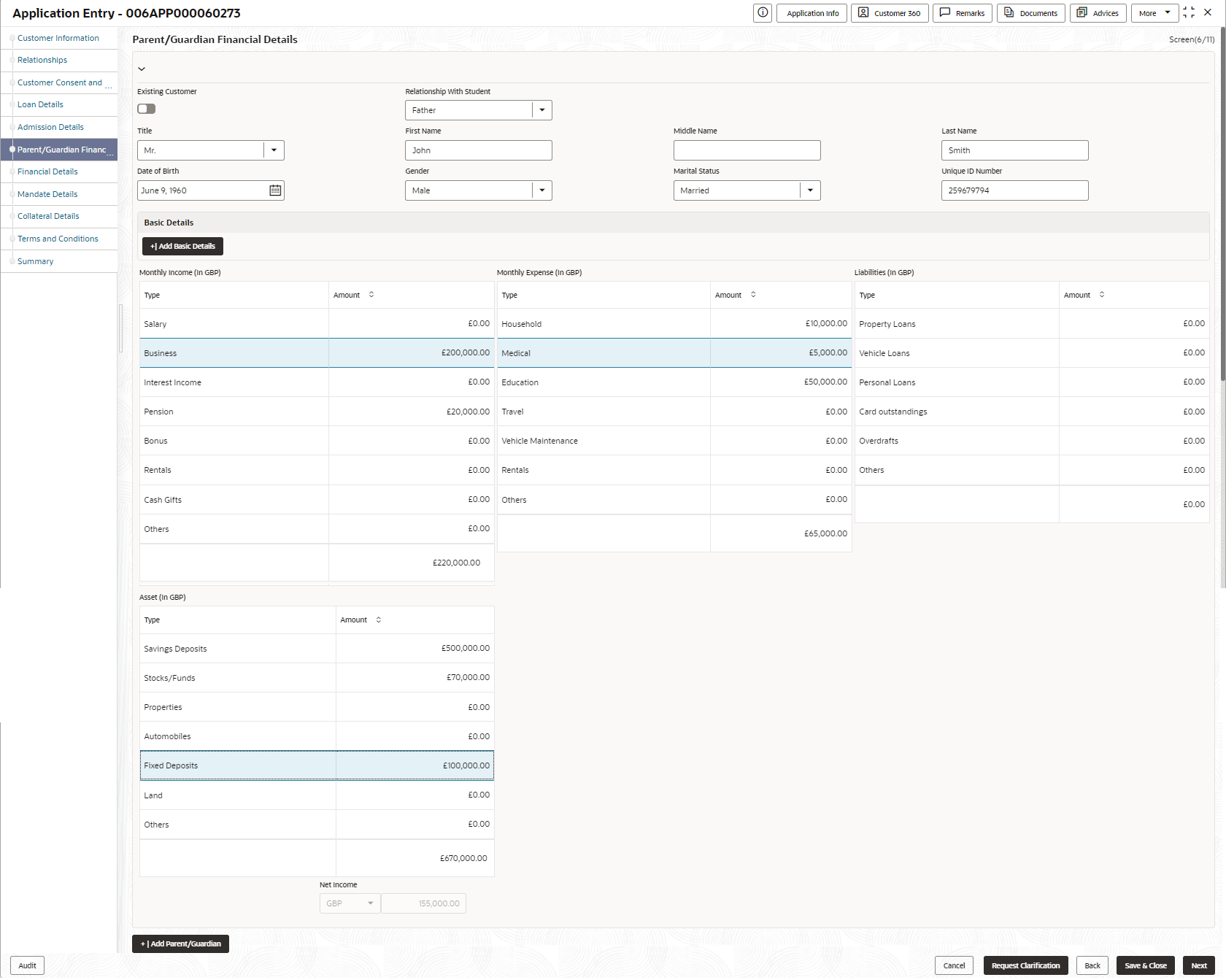Screen dimensions: 1226x980
Task: Click Add Basic Details button
Action: point(182,247)
